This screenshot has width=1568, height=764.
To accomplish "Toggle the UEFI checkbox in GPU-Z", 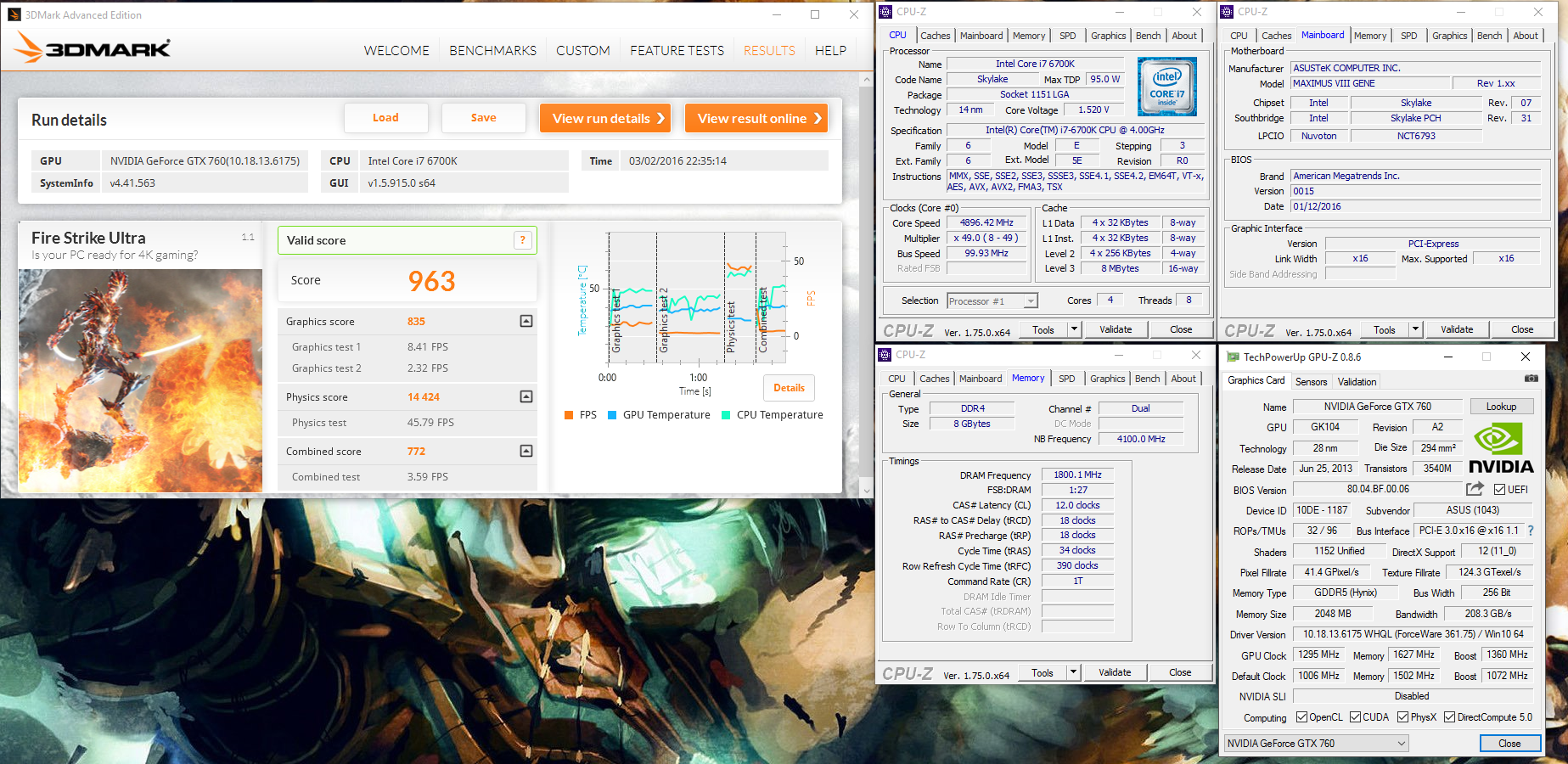I will tap(1499, 489).
